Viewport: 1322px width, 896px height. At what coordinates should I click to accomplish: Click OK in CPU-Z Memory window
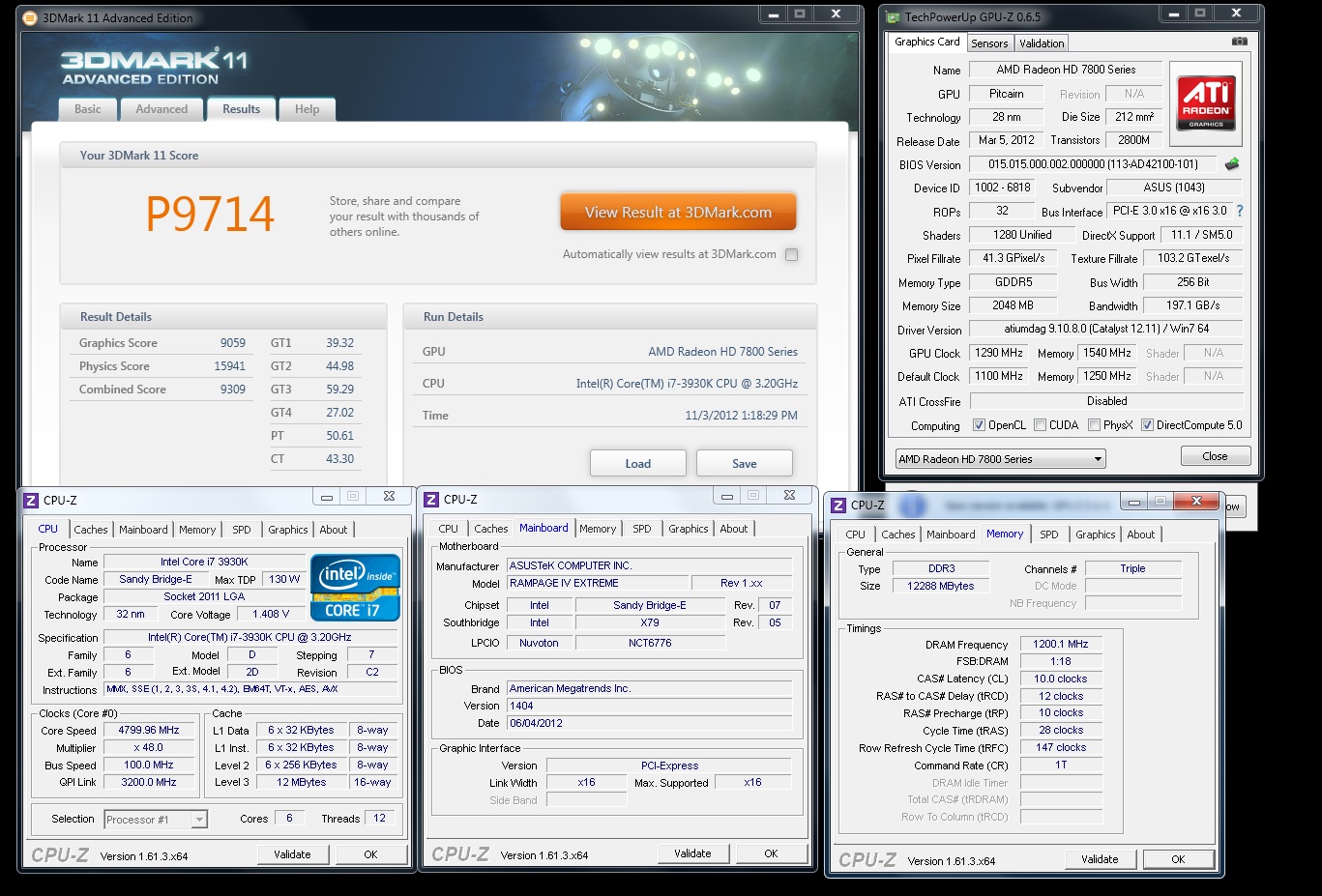1178,859
